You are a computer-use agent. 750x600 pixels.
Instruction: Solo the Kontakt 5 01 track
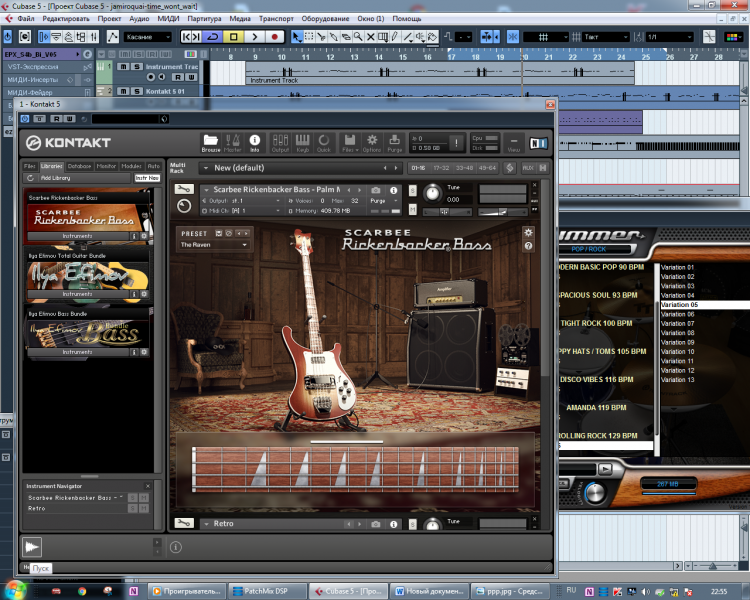pyautogui.click(x=137, y=91)
